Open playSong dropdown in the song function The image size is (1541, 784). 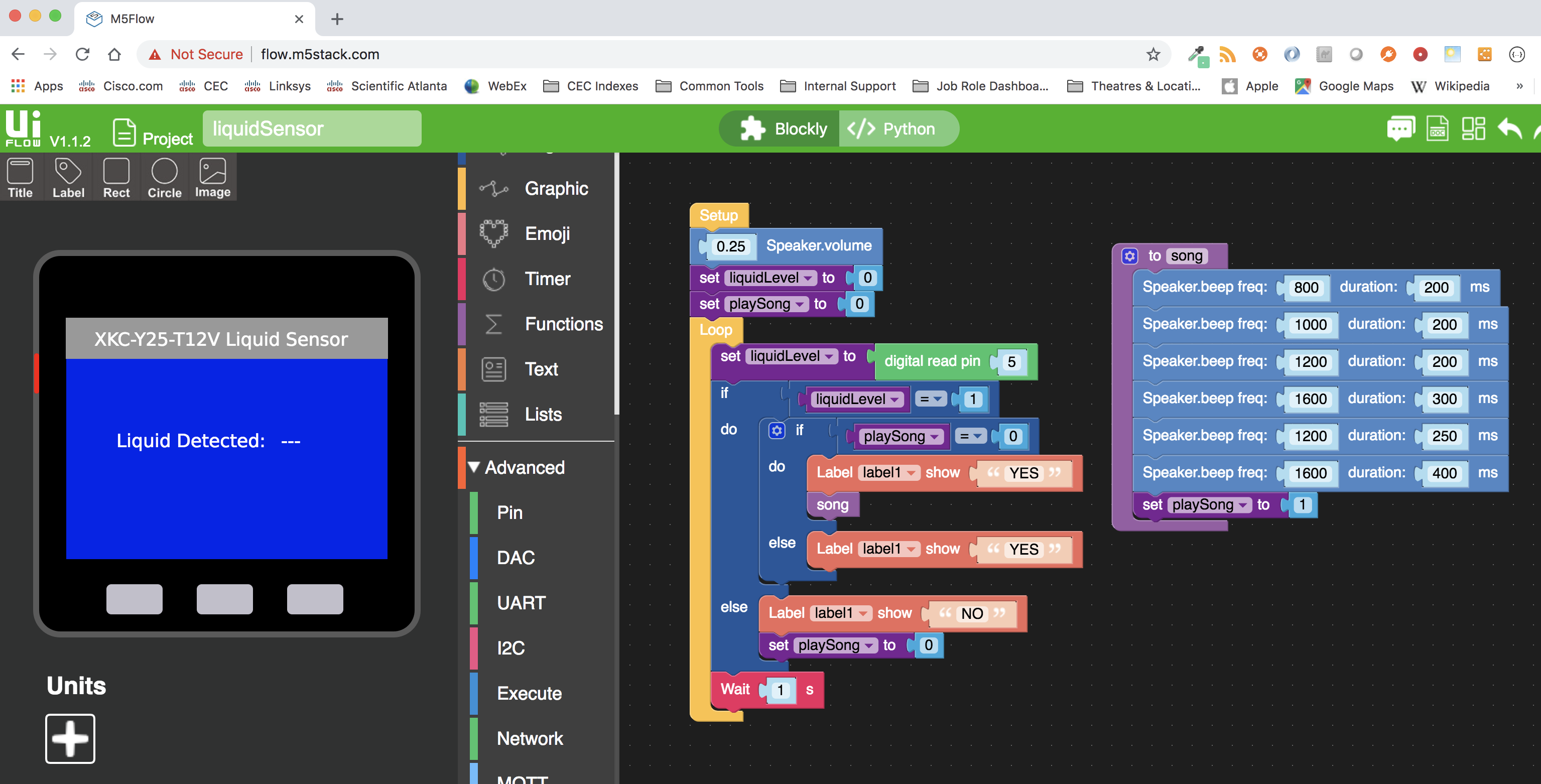click(x=1210, y=505)
